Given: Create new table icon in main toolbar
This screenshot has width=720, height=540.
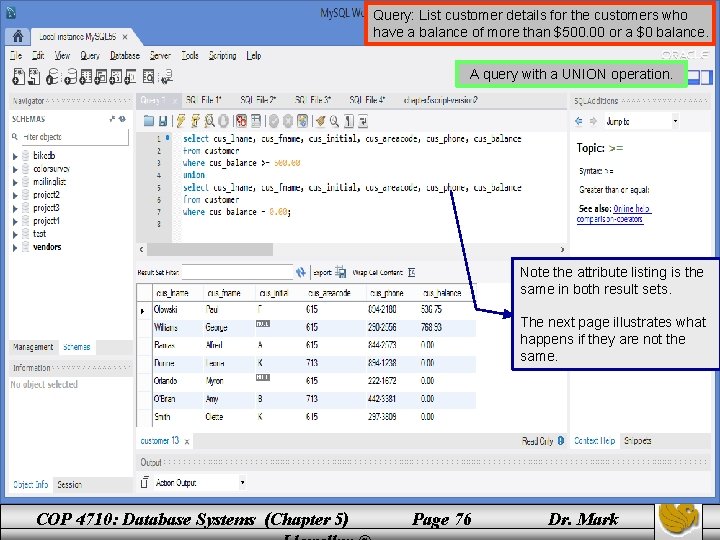Looking at the screenshot, I should [86, 77].
